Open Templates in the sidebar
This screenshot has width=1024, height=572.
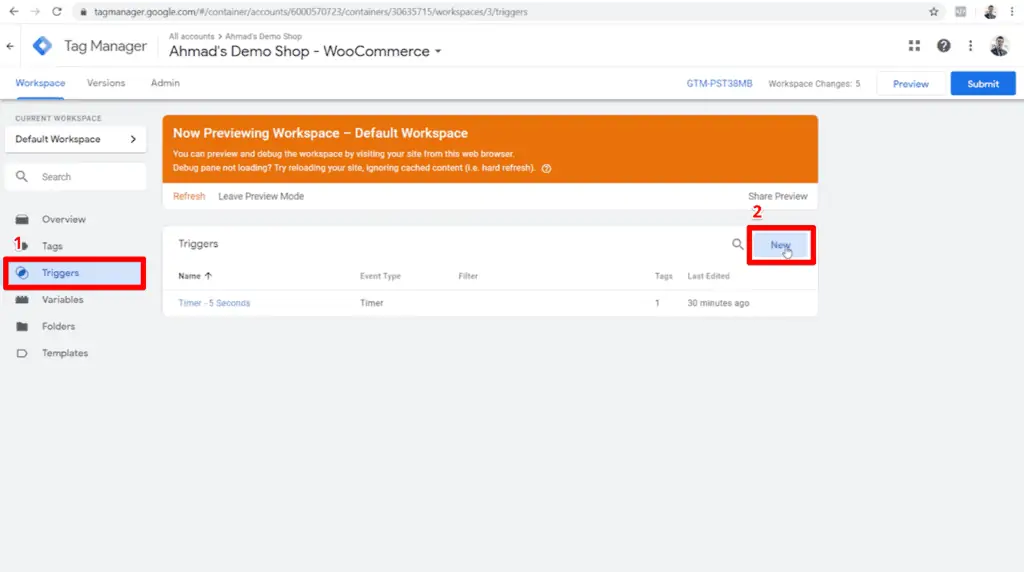pos(65,353)
